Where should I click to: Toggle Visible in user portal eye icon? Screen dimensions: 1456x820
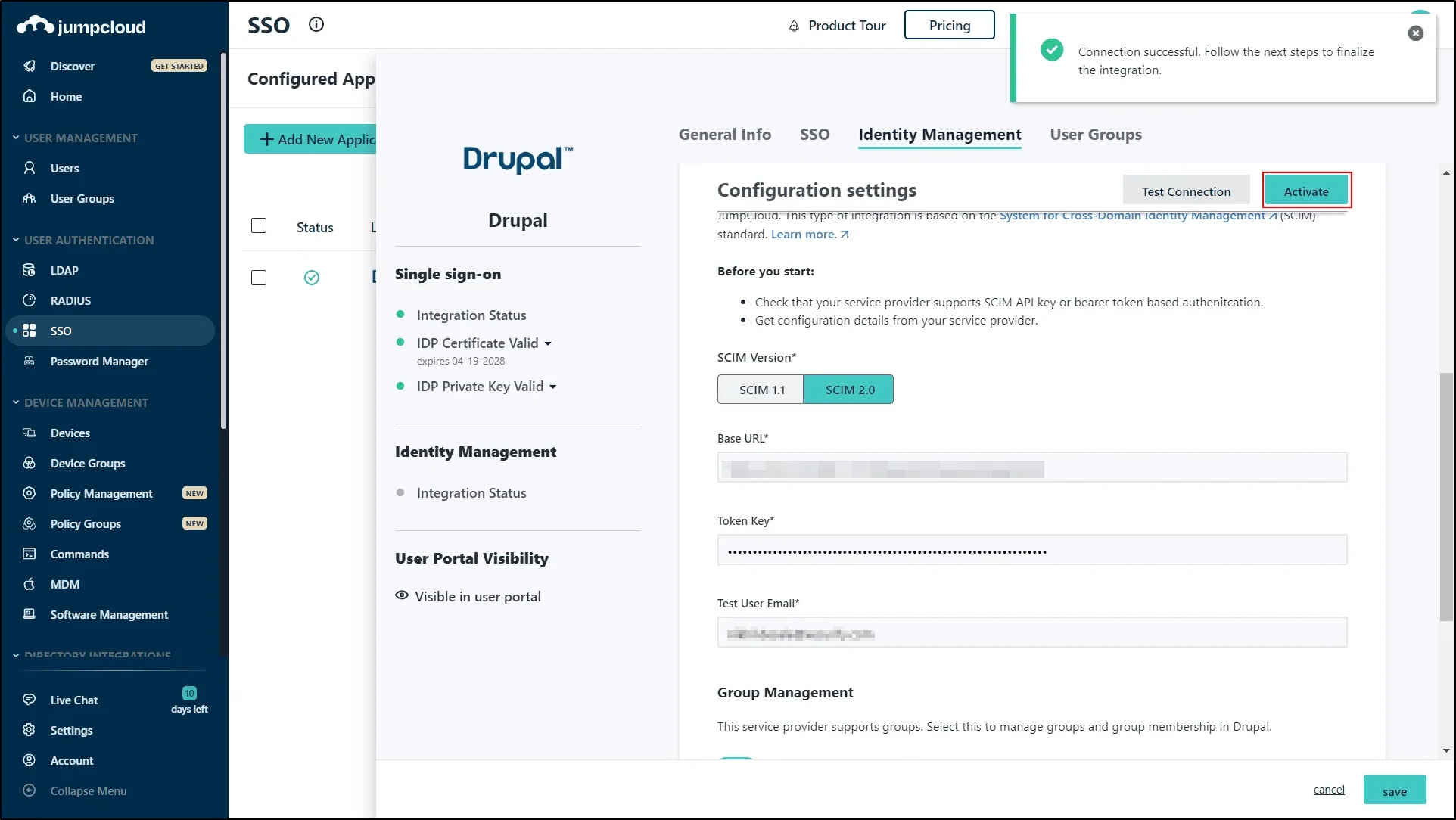point(402,595)
